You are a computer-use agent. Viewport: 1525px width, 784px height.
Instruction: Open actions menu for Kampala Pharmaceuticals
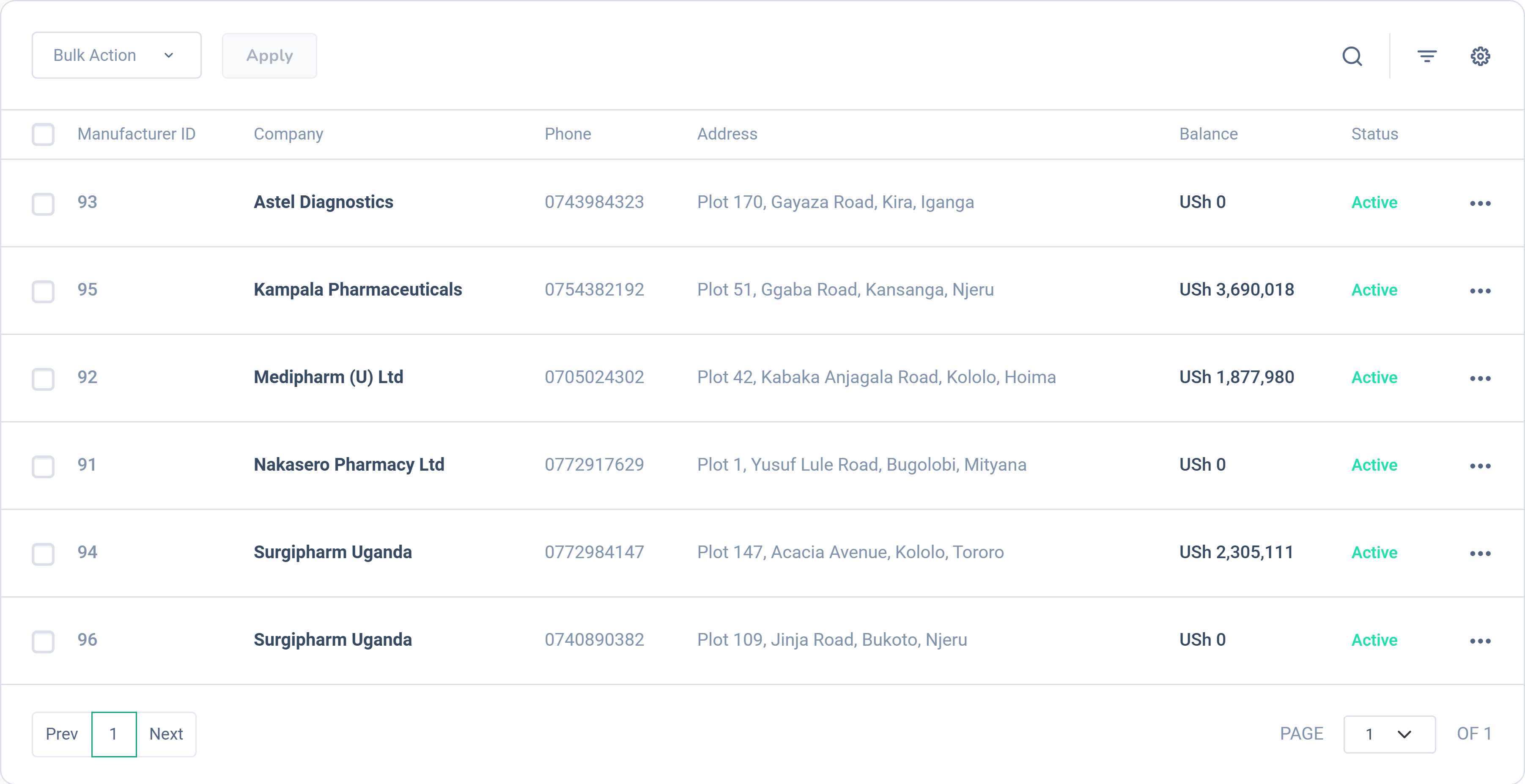click(1480, 291)
